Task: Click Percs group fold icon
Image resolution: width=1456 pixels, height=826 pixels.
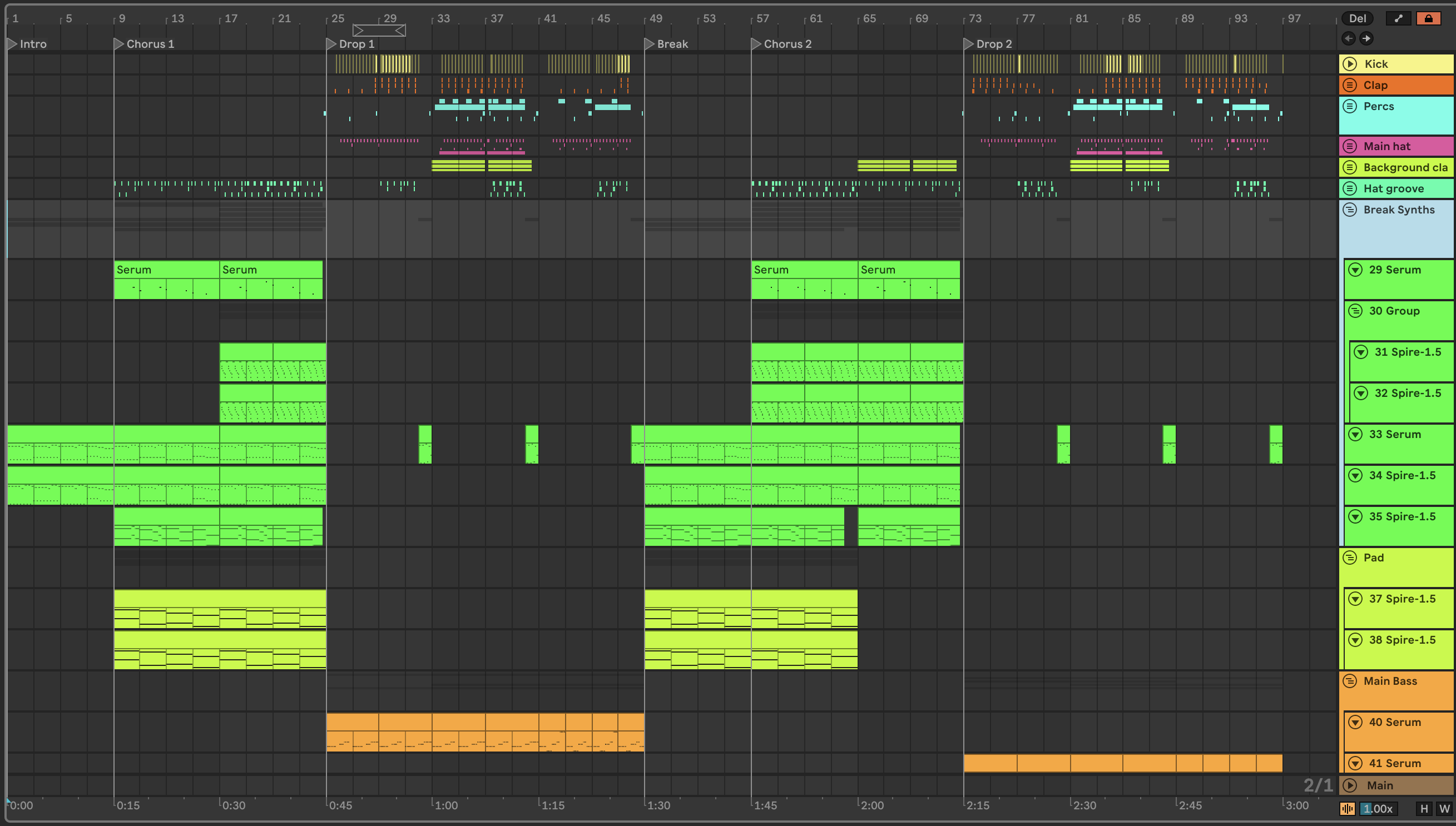Action: [x=1350, y=106]
